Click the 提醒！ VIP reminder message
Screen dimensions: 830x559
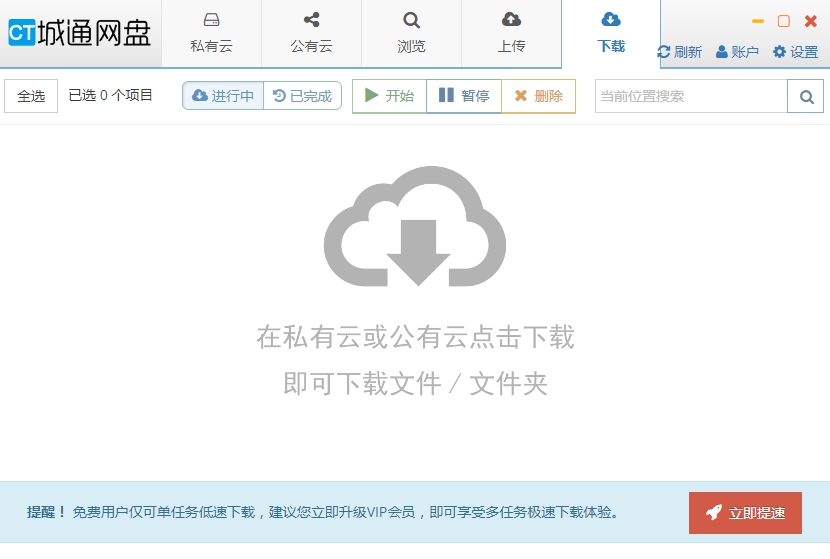pyautogui.click(x=323, y=512)
